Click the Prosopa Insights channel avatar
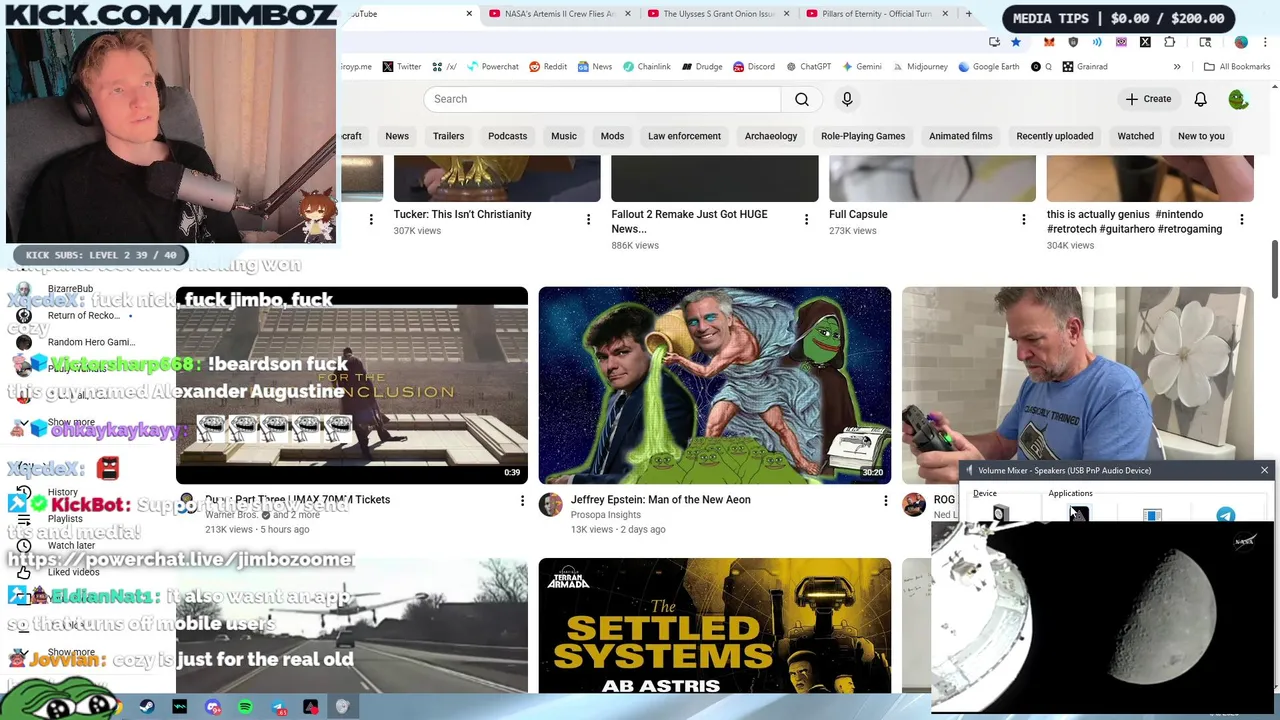 (x=551, y=504)
